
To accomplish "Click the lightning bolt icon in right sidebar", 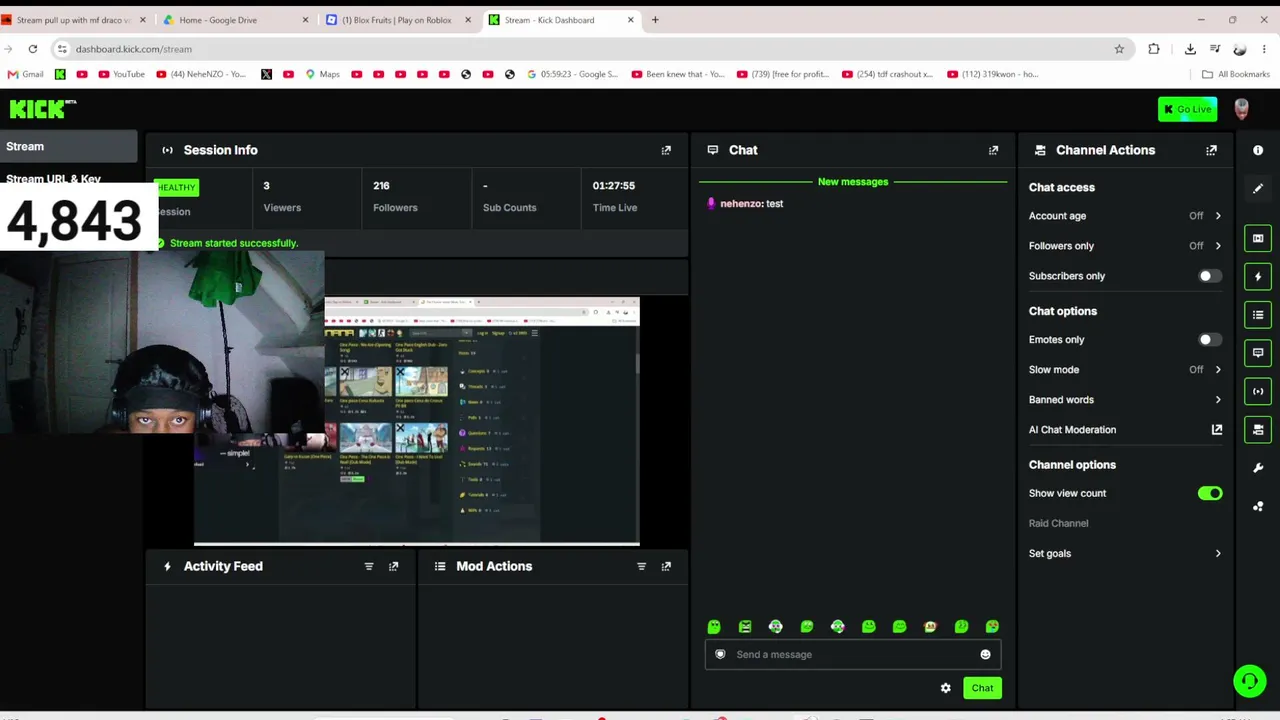I will pyautogui.click(x=1258, y=276).
